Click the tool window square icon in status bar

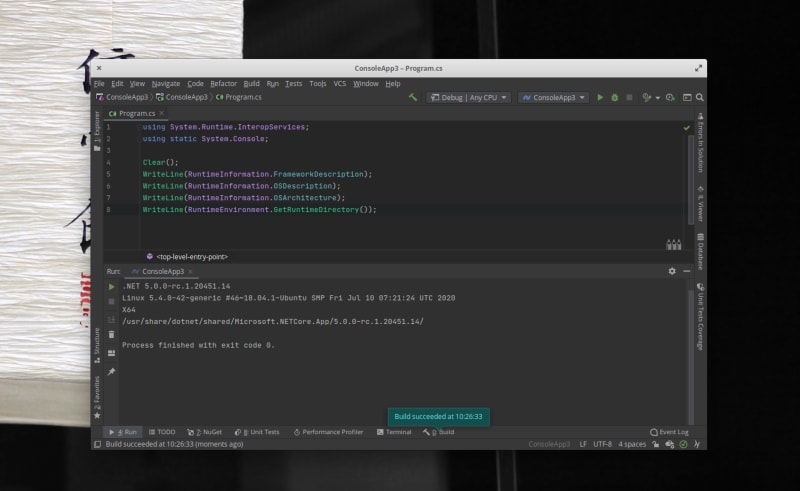[x=97, y=444]
